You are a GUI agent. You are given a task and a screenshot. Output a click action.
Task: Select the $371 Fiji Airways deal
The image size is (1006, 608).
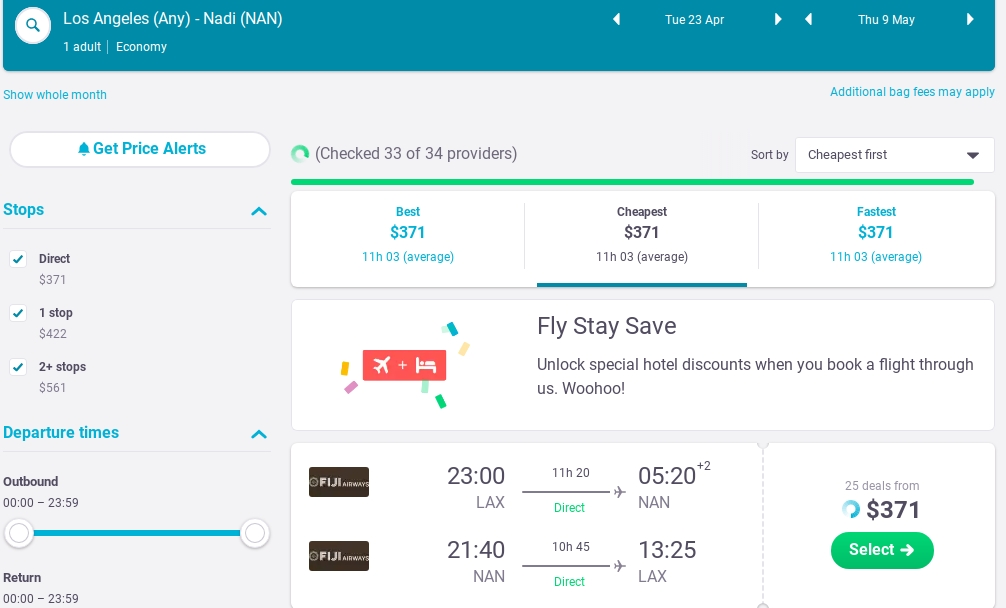point(882,550)
